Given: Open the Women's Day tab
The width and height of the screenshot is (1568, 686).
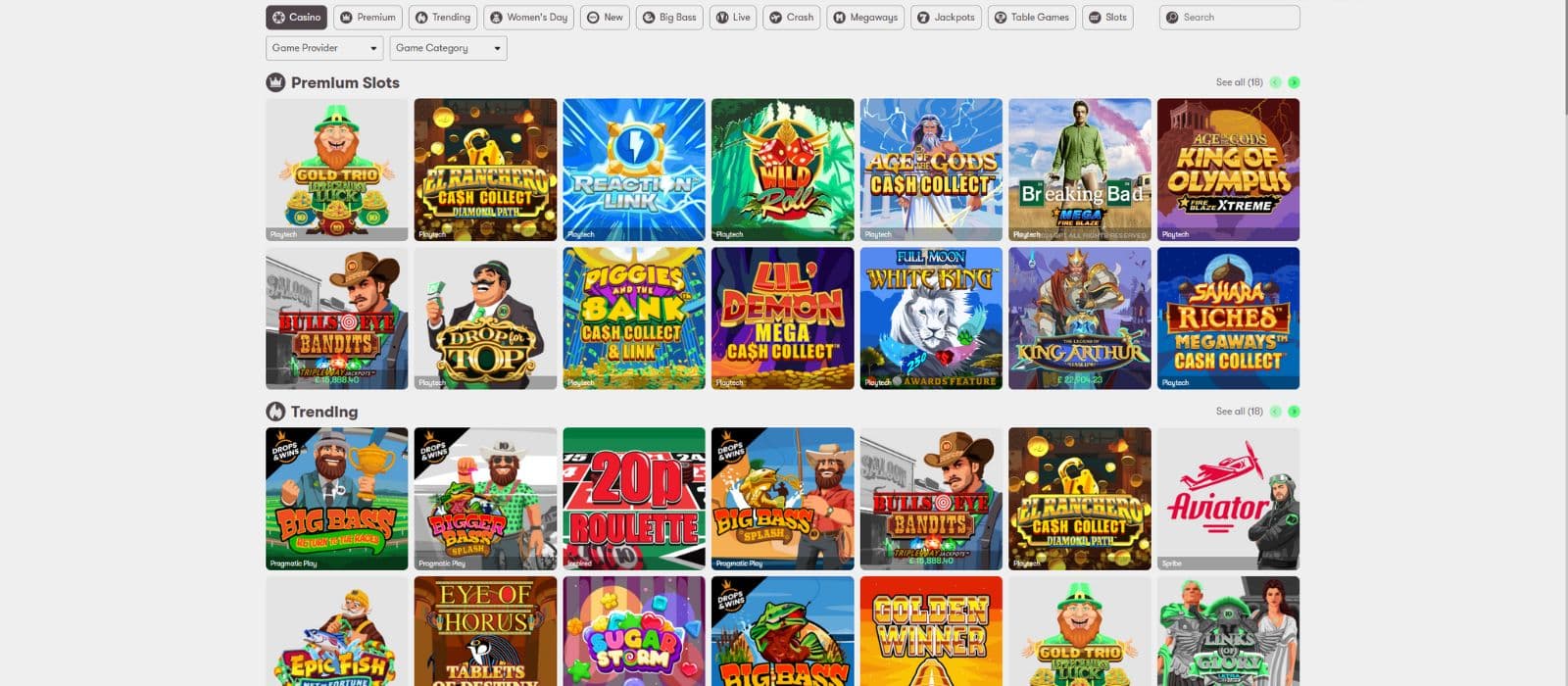Looking at the screenshot, I should click(529, 17).
